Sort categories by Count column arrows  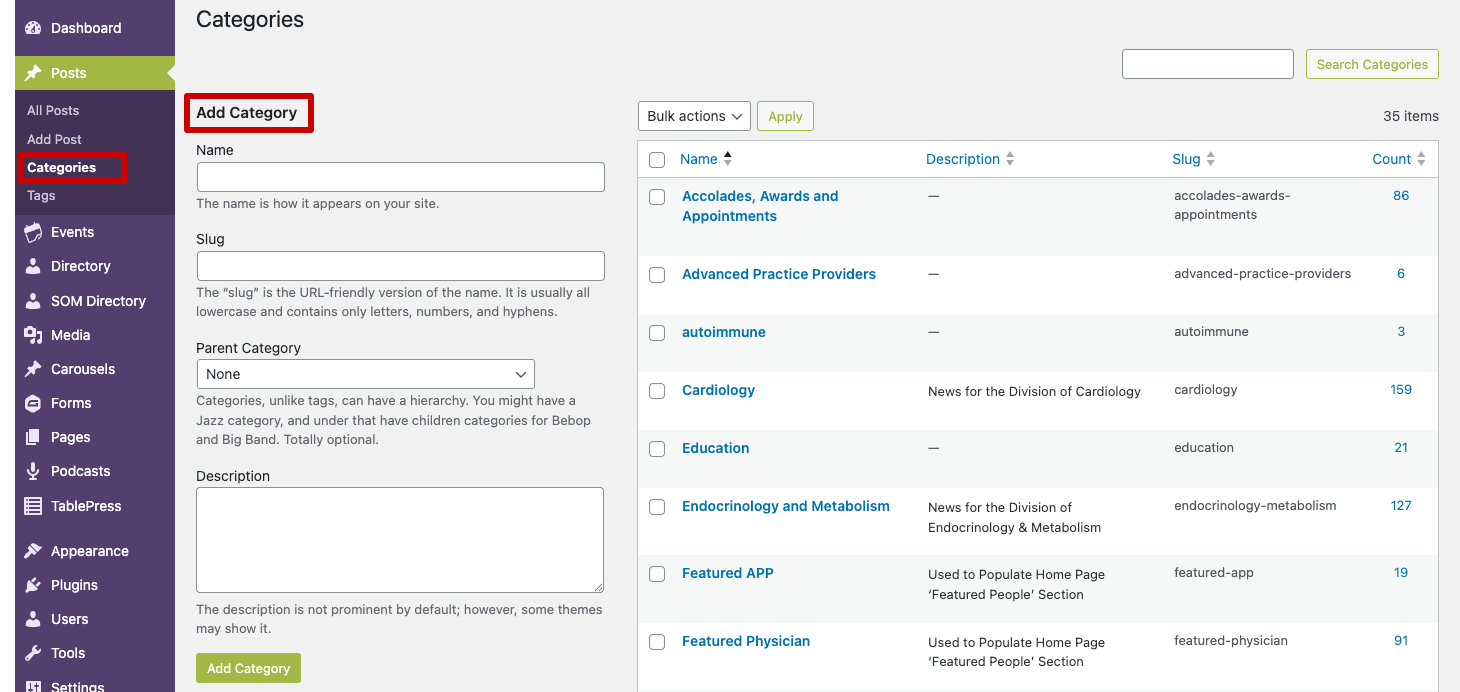1421,159
